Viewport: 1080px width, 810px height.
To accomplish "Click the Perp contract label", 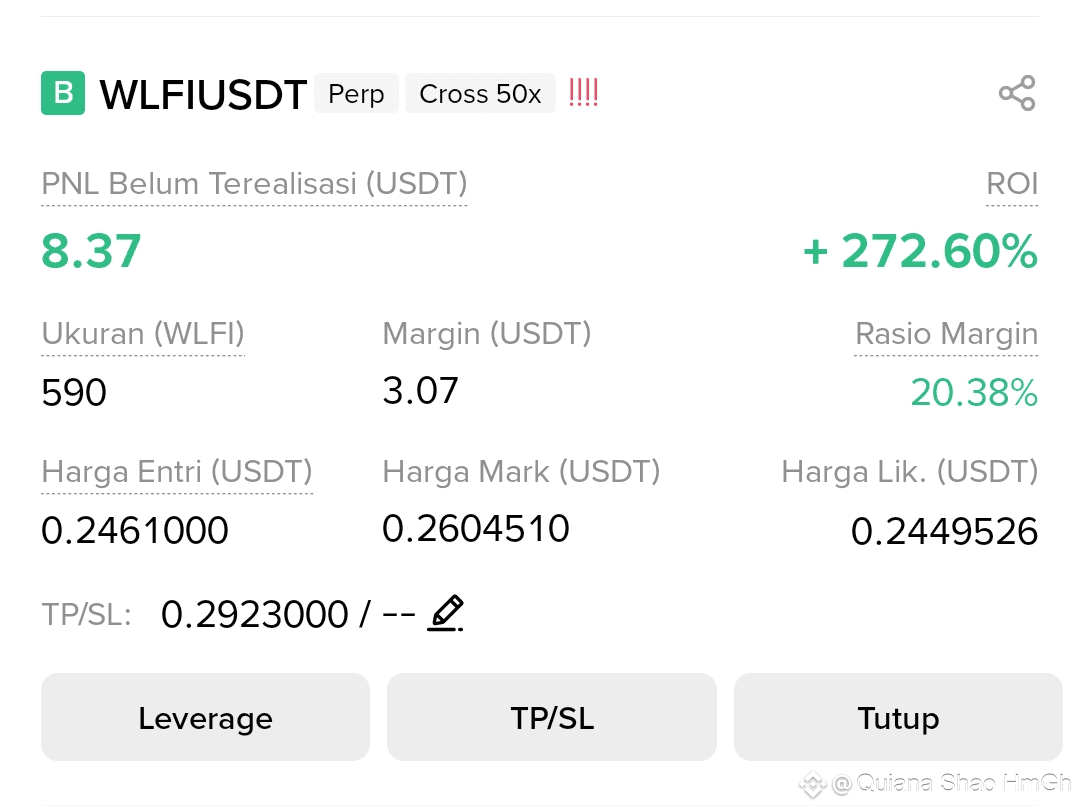I will [x=356, y=93].
